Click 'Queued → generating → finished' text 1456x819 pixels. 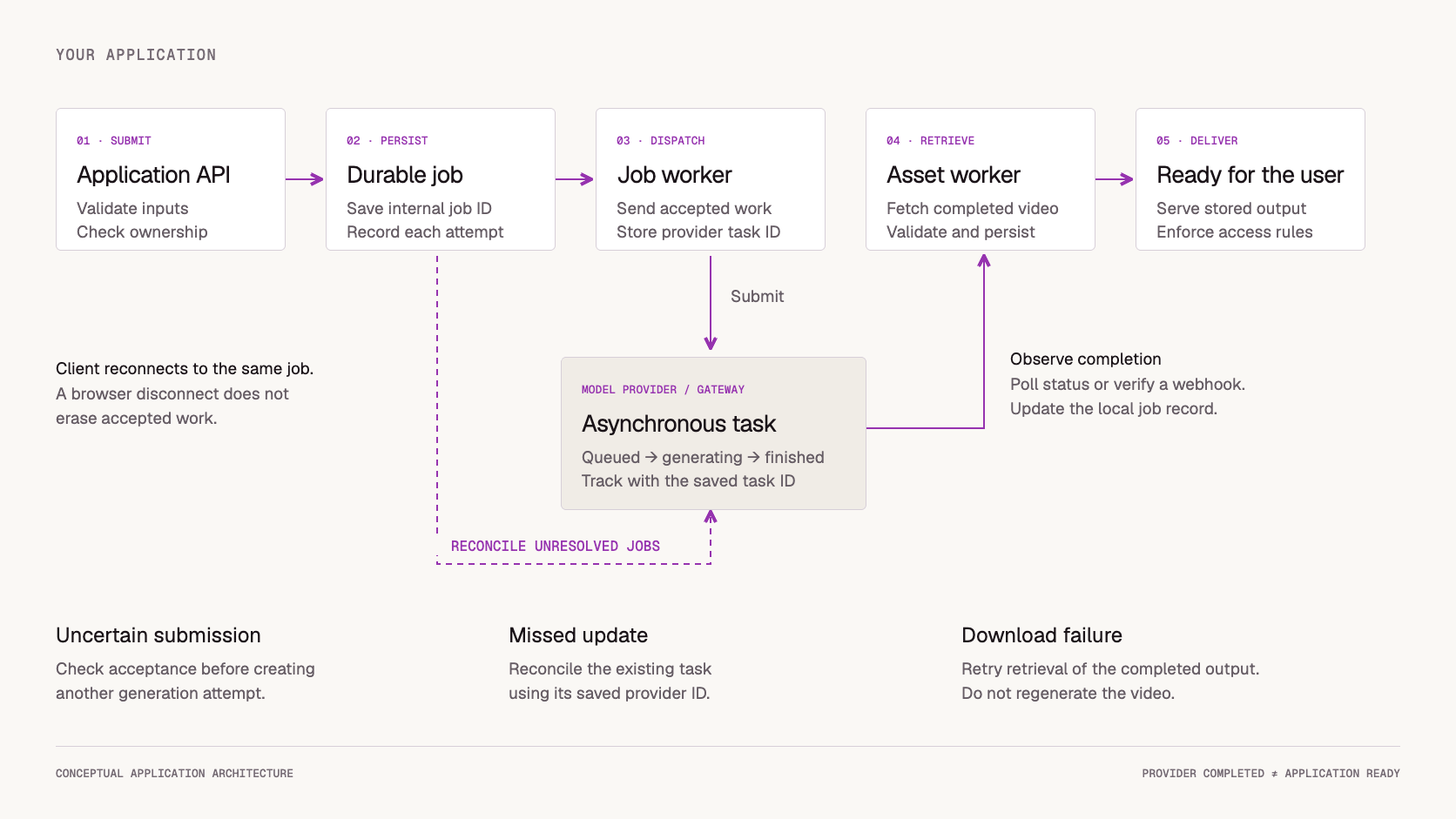pyautogui.click(x=703, y=457)
